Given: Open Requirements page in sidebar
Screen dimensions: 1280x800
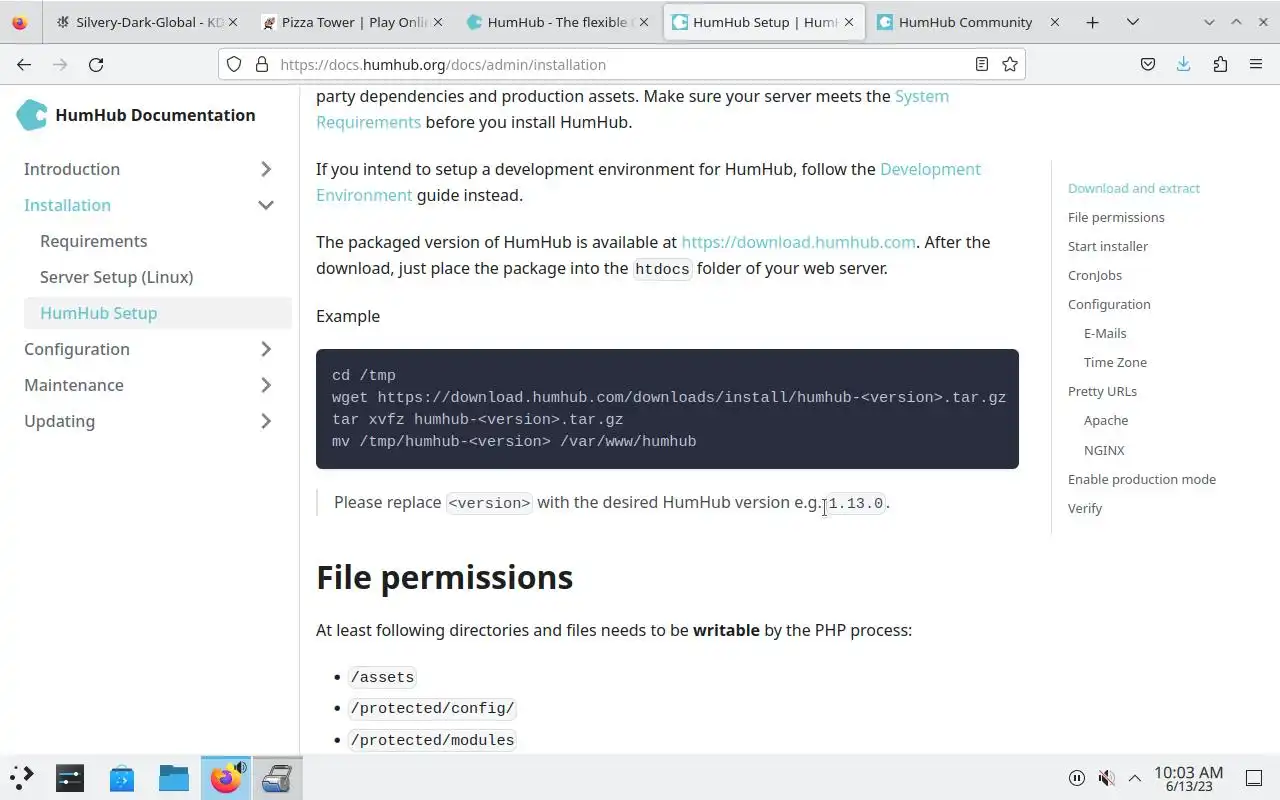Looking at the screenshot, I should 94,241.
